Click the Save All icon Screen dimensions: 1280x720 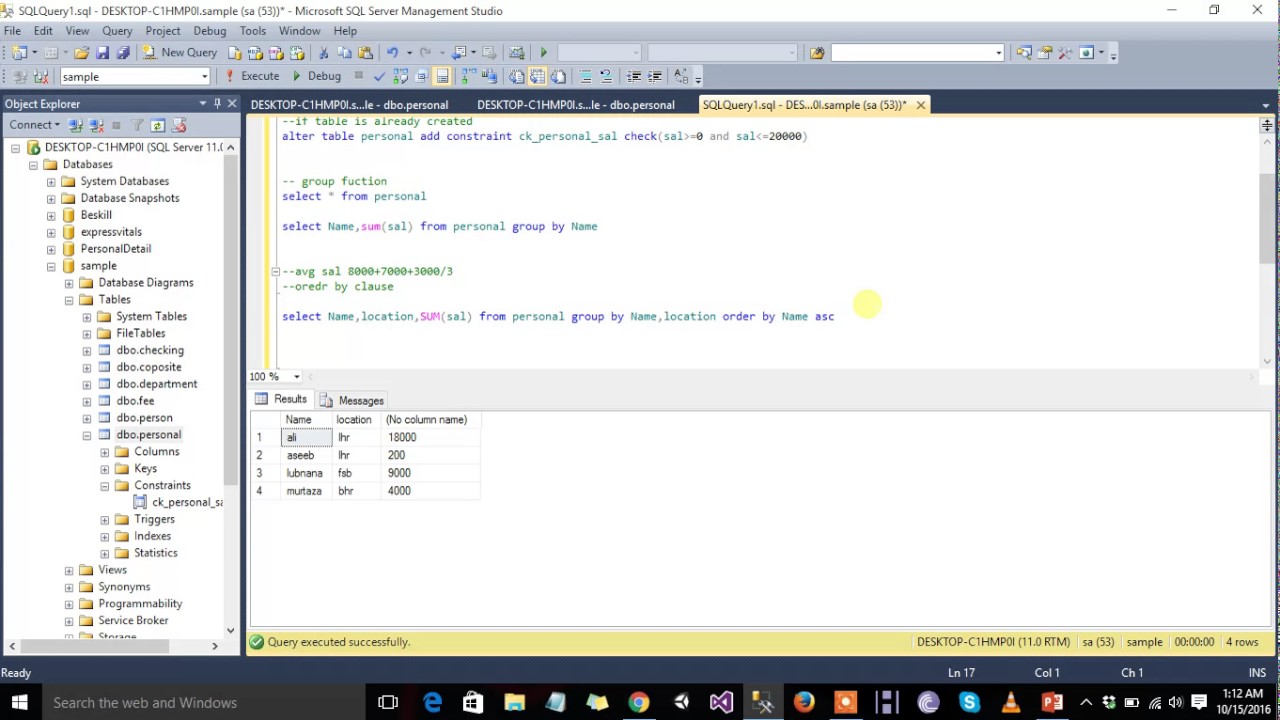pos(123,52)
